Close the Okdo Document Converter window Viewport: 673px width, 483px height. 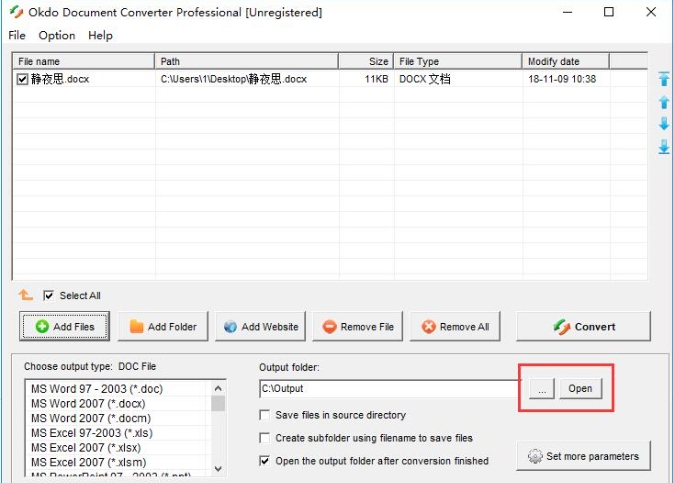tap(651, 12)
